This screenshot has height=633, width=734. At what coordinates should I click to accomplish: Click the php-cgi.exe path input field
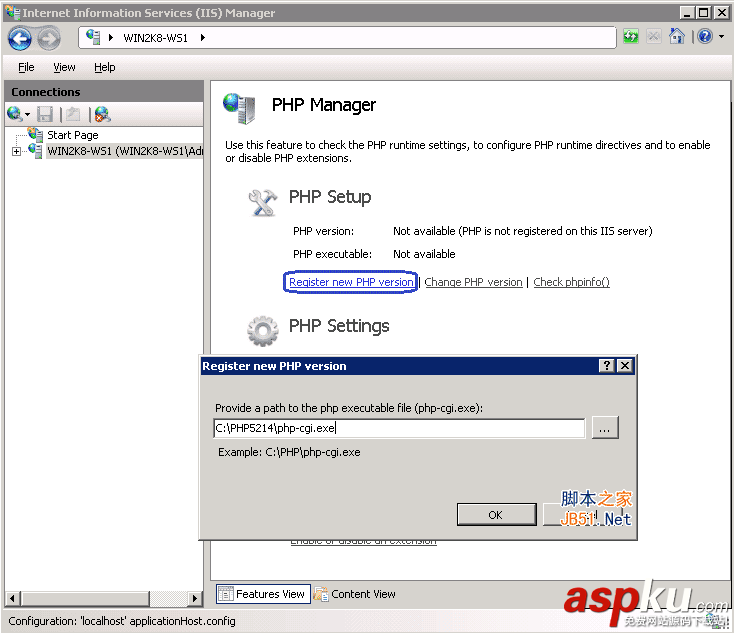tap(399, 428)
